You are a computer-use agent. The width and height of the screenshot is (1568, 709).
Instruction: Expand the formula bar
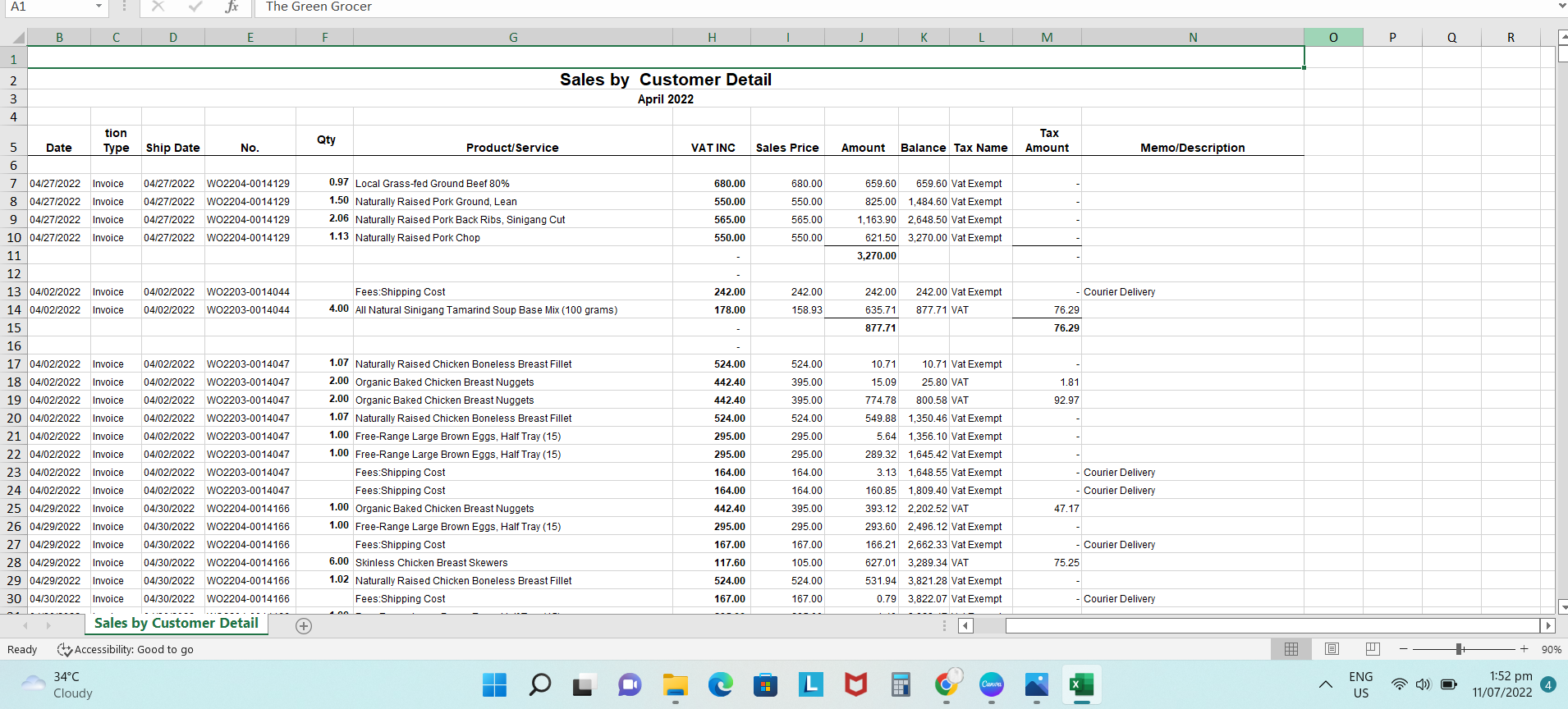pos(1561,7)
